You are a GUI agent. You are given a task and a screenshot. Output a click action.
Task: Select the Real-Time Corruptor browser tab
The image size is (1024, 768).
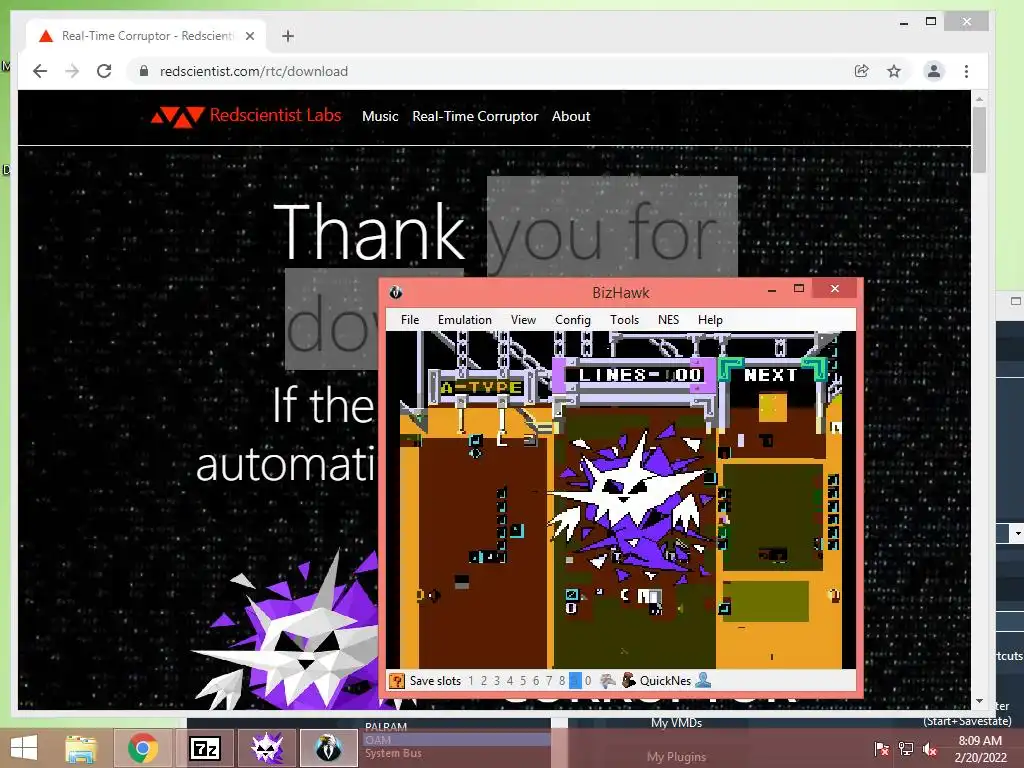[x=146, y=36]
